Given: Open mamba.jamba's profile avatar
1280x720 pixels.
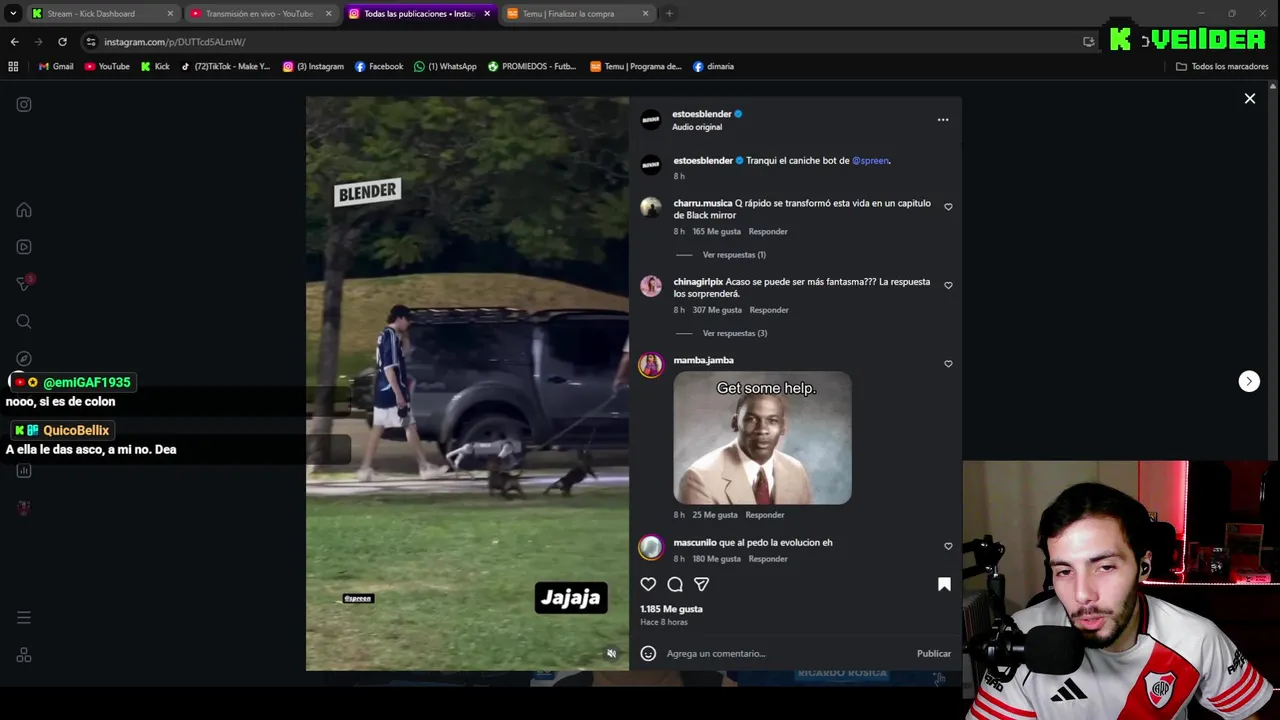Looking at the screenshot, I should point(651,364).
